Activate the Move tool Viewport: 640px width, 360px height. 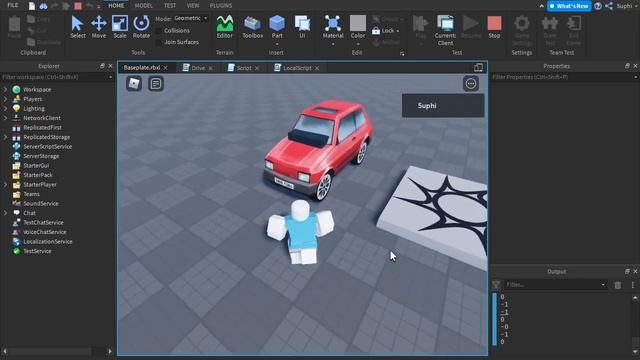pos(99,27)
